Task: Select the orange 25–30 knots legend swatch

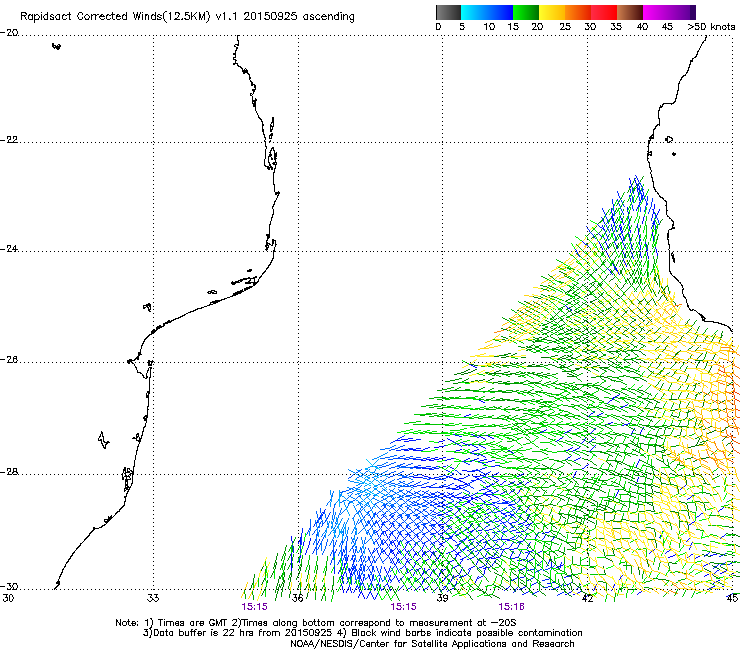Action: pyautogui.click(x=578, y=12)
